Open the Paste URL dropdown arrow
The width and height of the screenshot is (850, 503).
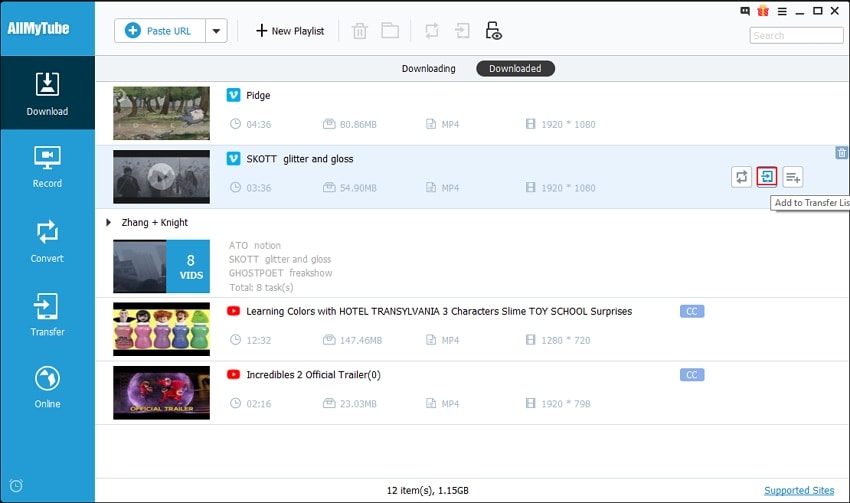point(216,31)
